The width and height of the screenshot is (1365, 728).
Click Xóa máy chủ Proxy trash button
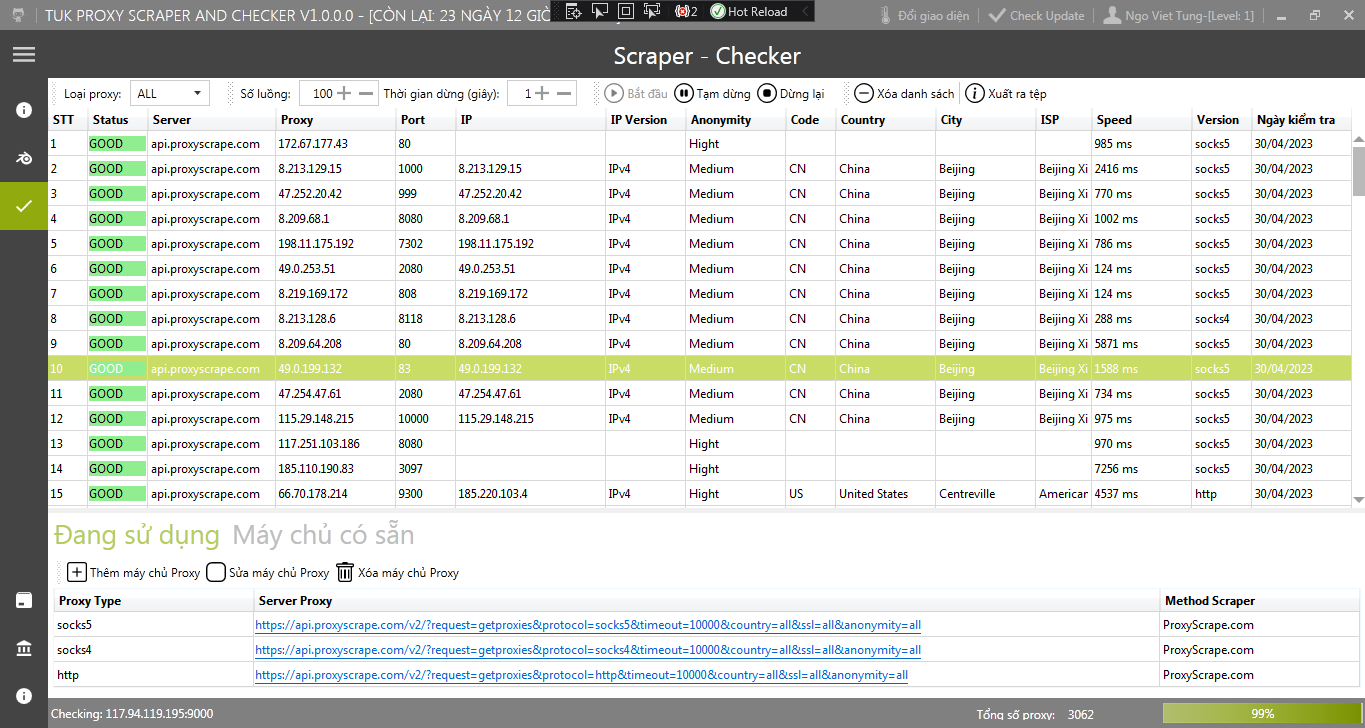(397, 573)
